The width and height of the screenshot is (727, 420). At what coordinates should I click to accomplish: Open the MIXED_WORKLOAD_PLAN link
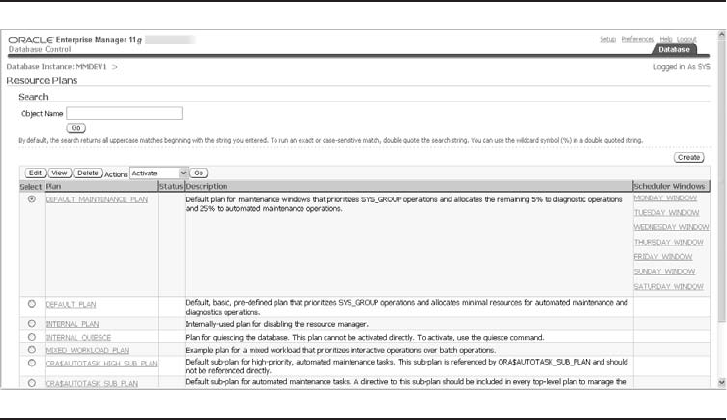pyautogui.click(x=87, y=350)
